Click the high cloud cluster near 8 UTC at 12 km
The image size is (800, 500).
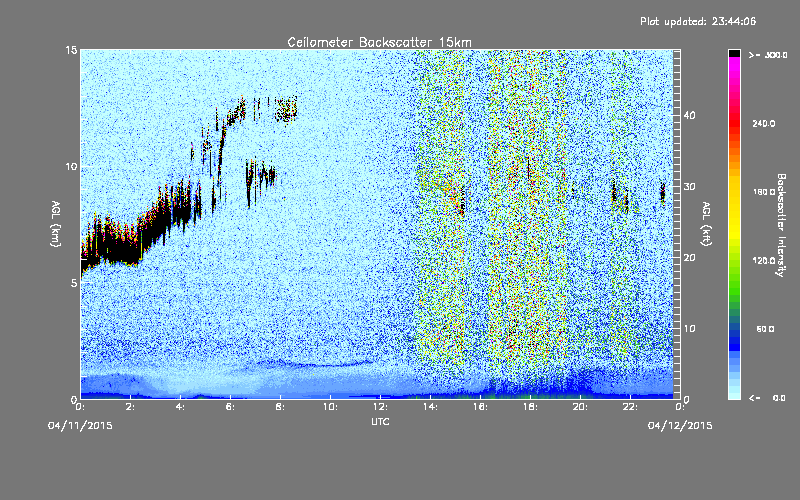tap(286, 108)
